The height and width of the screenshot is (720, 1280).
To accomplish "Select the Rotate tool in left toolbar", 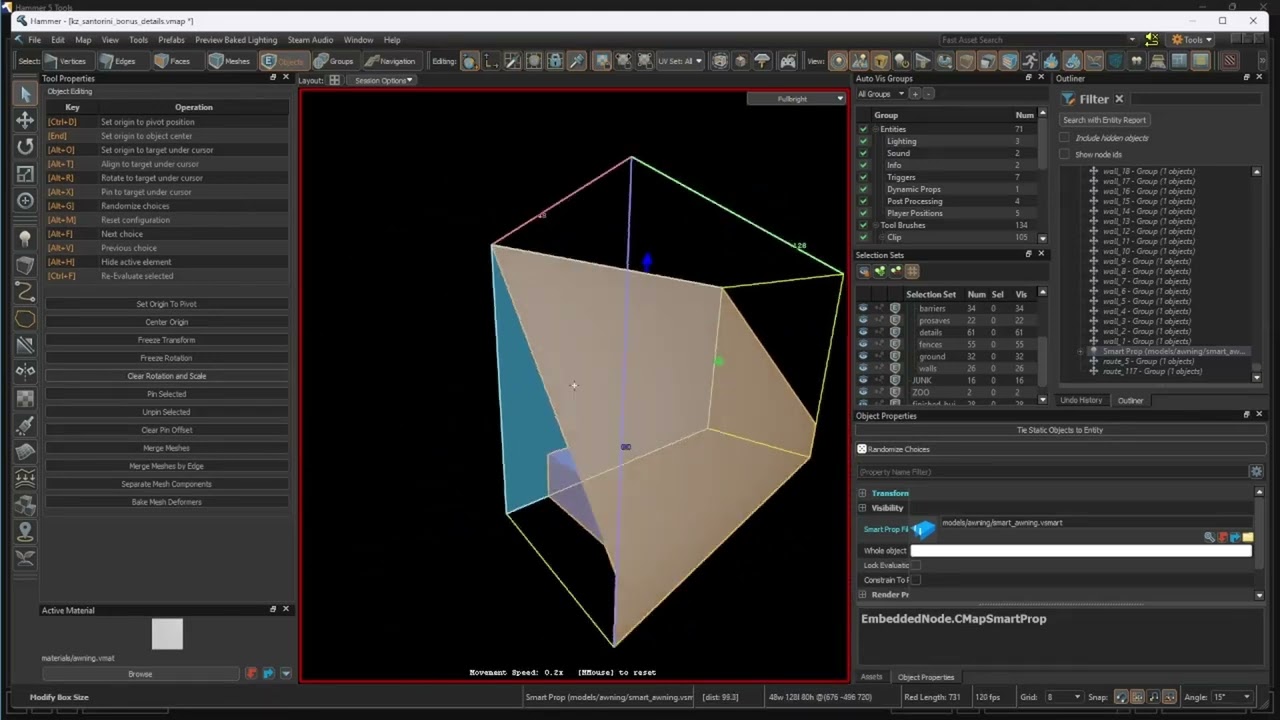I will (25, 147).
